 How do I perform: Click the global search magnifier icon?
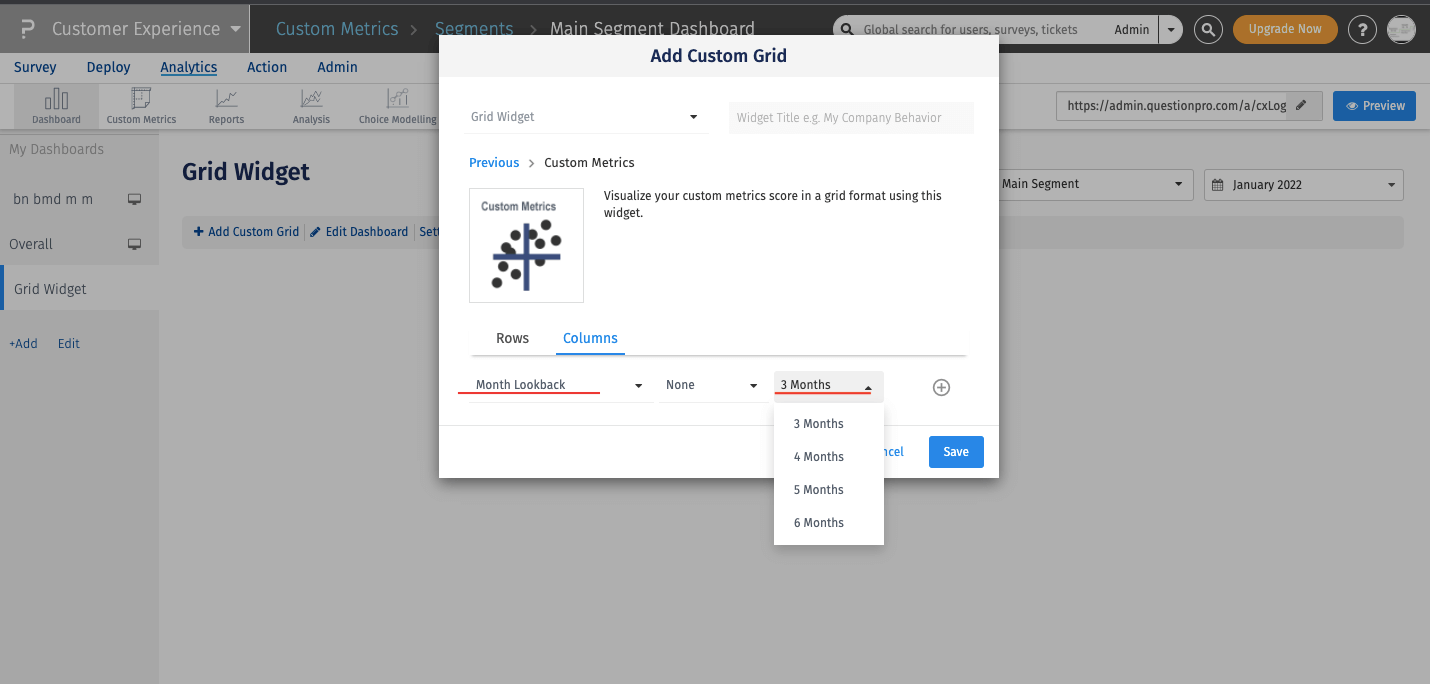pyautogui.click(x=1208, y=29)
